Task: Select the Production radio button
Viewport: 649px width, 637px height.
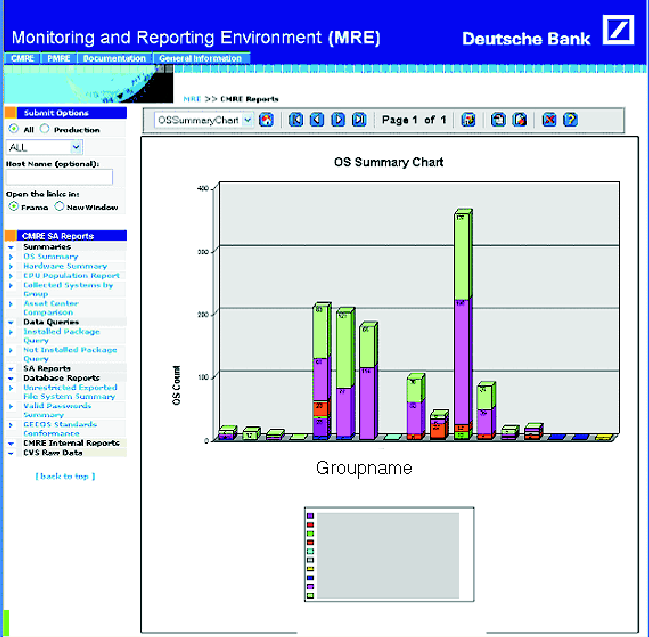Action: [45, 129]
